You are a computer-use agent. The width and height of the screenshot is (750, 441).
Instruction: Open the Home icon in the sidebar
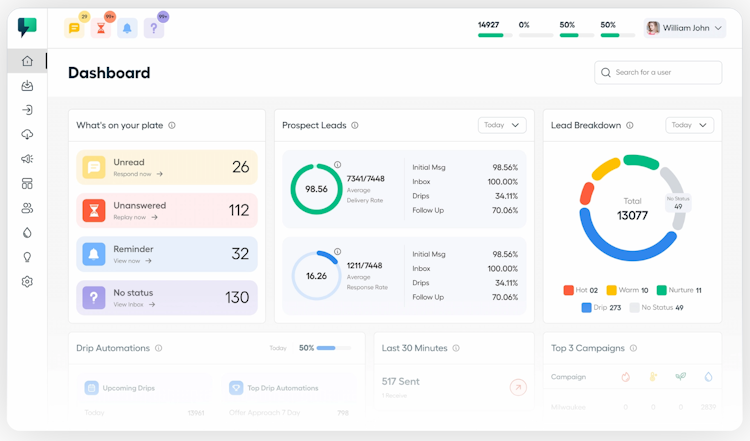(x=27, y=61)
